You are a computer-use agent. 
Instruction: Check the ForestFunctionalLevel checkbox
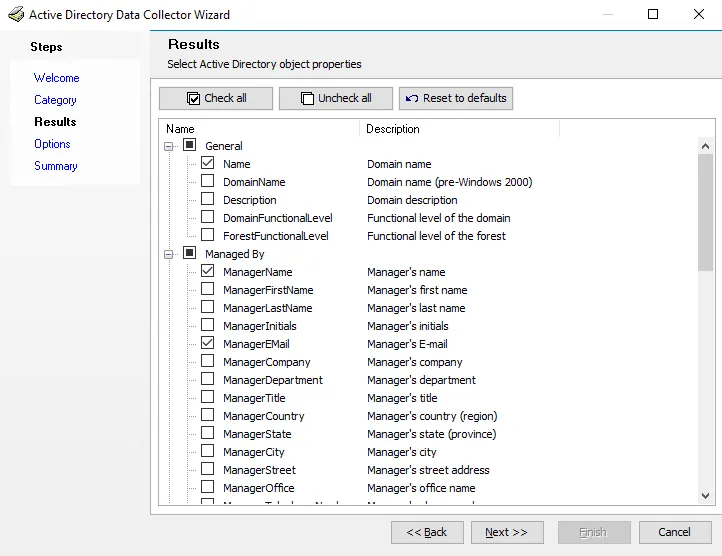(208, 234)
